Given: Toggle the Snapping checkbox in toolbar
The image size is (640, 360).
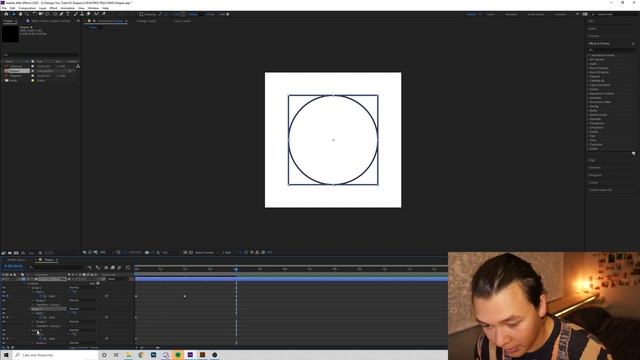Looking at the screenshot, I should (x=141, y=14).
